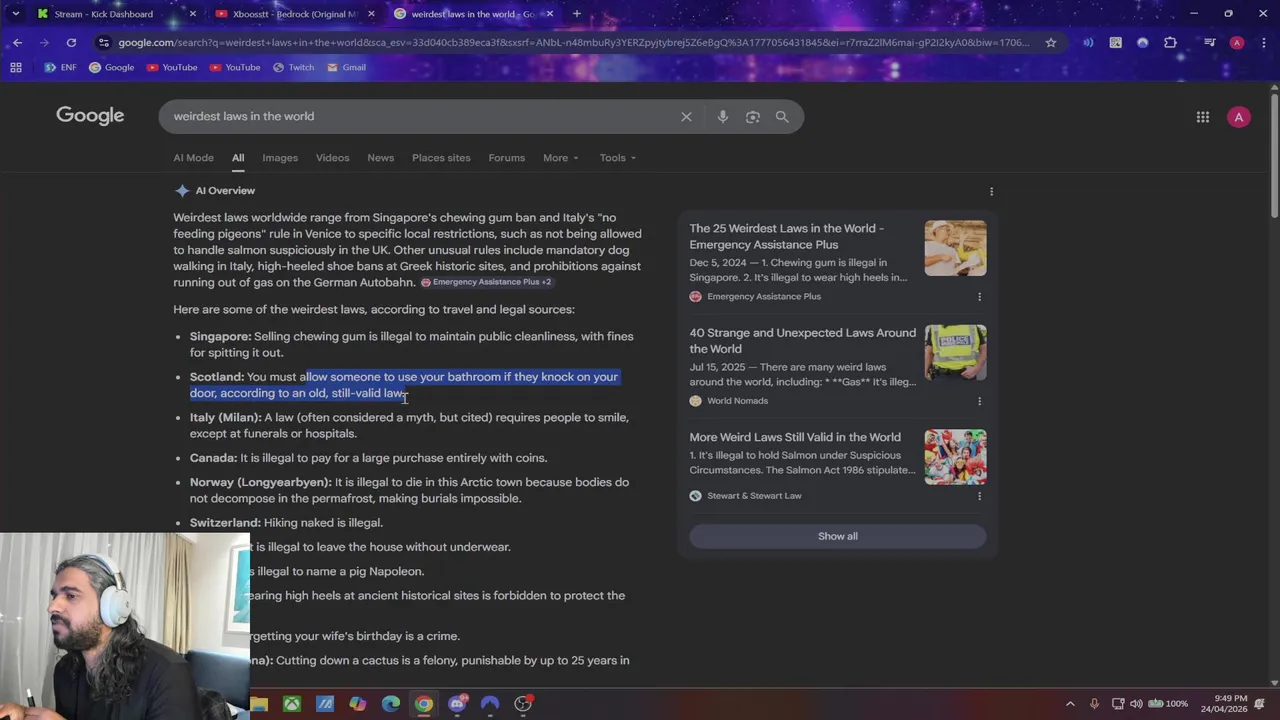This screenshot has height=720, width=1280.
Task: Open the Google apps grid
Action: 1203,117
